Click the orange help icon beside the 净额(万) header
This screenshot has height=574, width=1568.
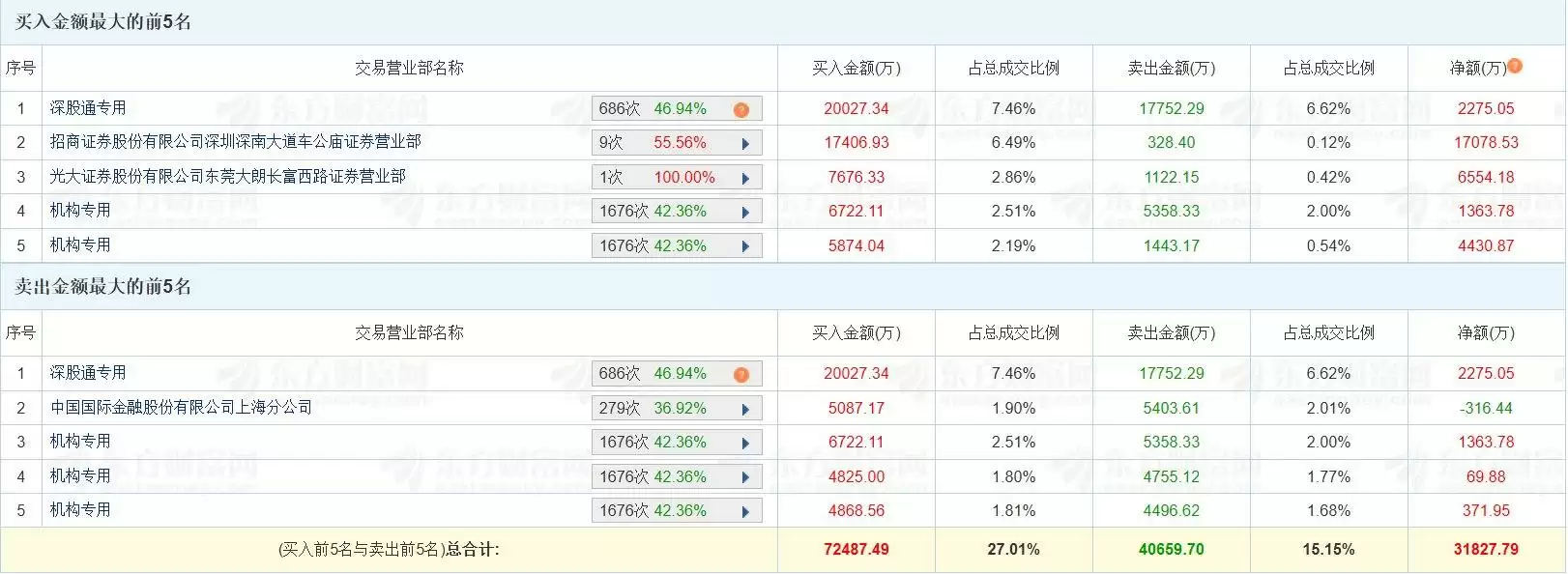coord(1515,66)
